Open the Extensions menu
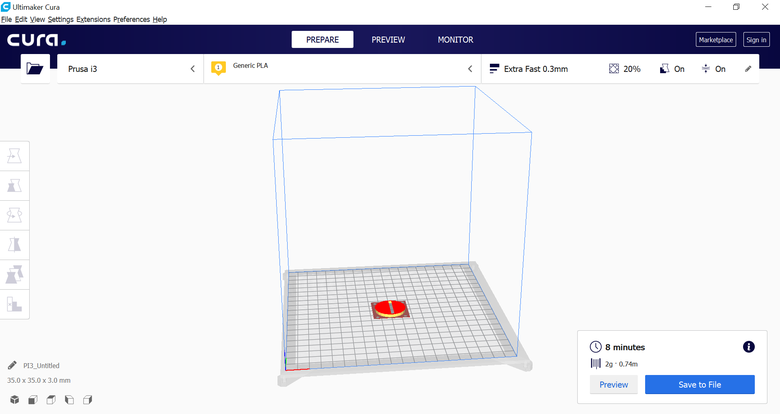The image size is (780, 414). (94, 19)
